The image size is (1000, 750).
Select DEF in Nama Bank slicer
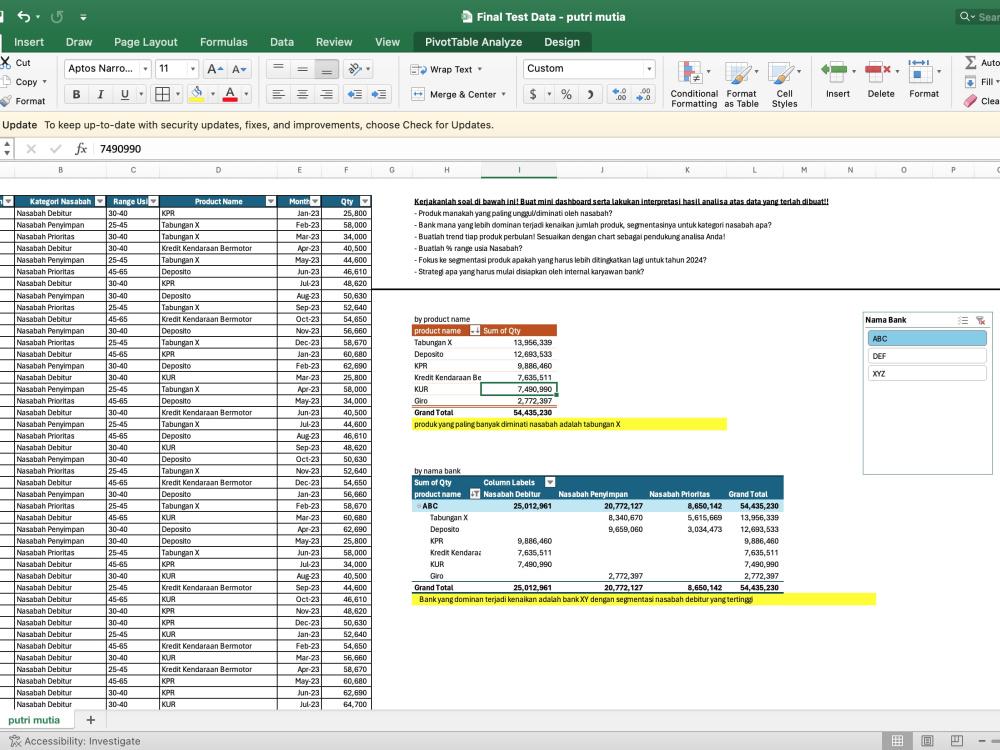[927, 356]
